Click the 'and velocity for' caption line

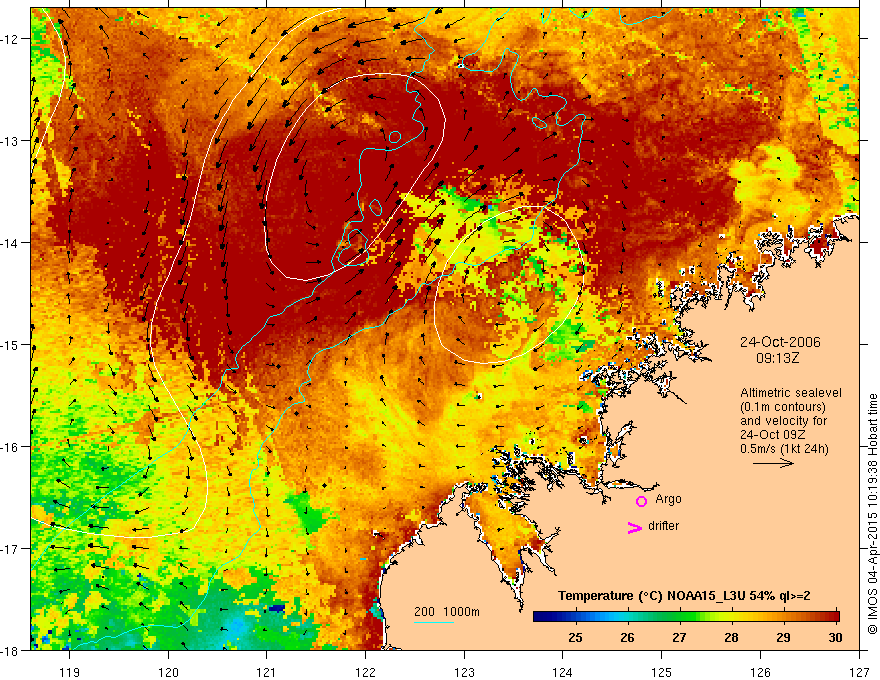click(x=783, y=421)
